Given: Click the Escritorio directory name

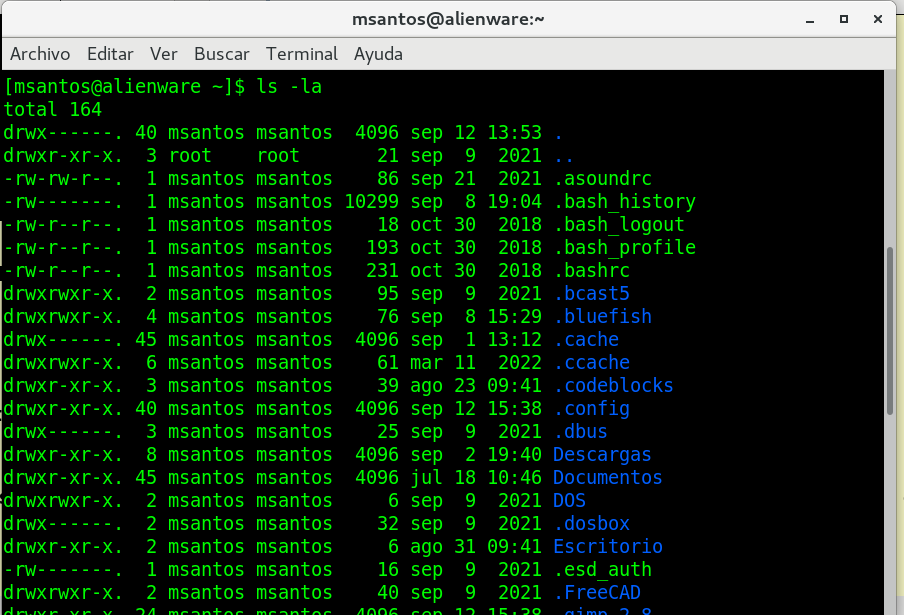Looking at the screenshot, I should click(x=607, y=547).
